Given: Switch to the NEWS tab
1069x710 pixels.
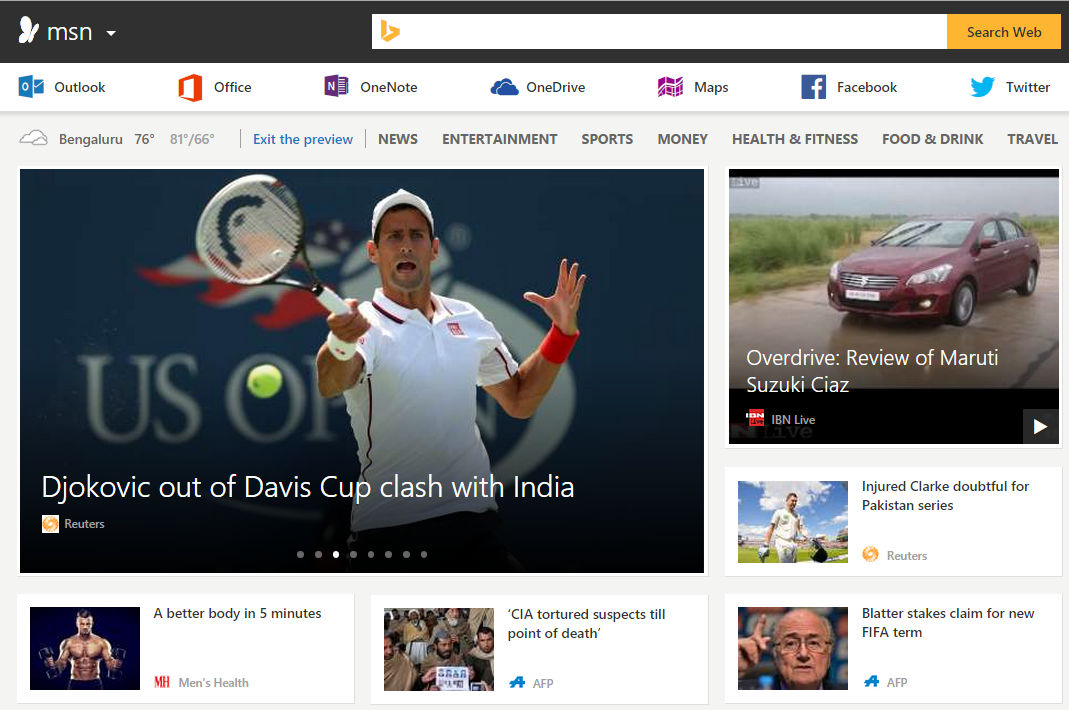Looking at the screenshot, I should pyautogui.click(x=397, y=139).
